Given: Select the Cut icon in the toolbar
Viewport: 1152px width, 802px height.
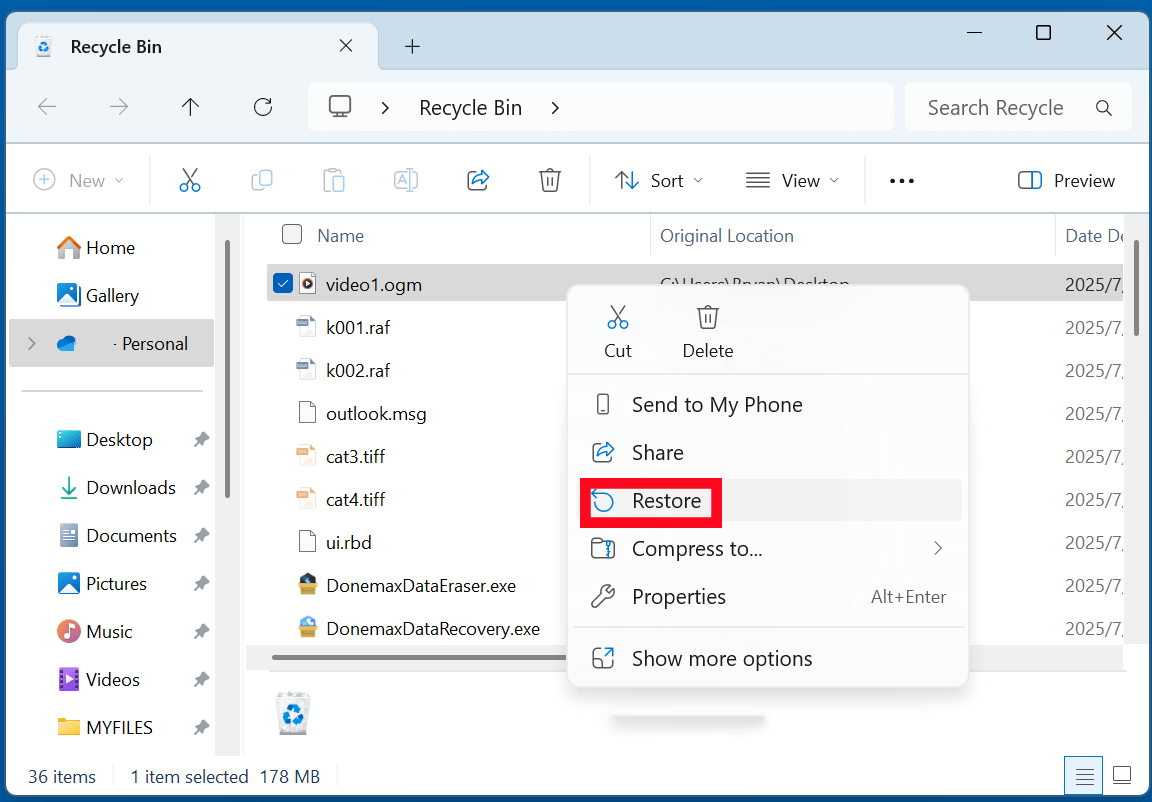Looking at the screenshot, I should point(189,180).
